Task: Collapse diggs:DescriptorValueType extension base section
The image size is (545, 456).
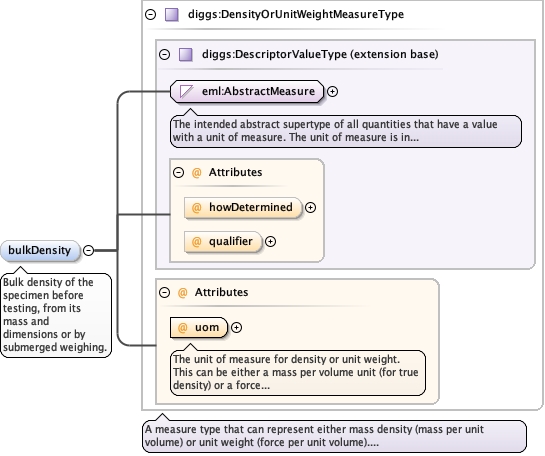Action: coord(164,54)
